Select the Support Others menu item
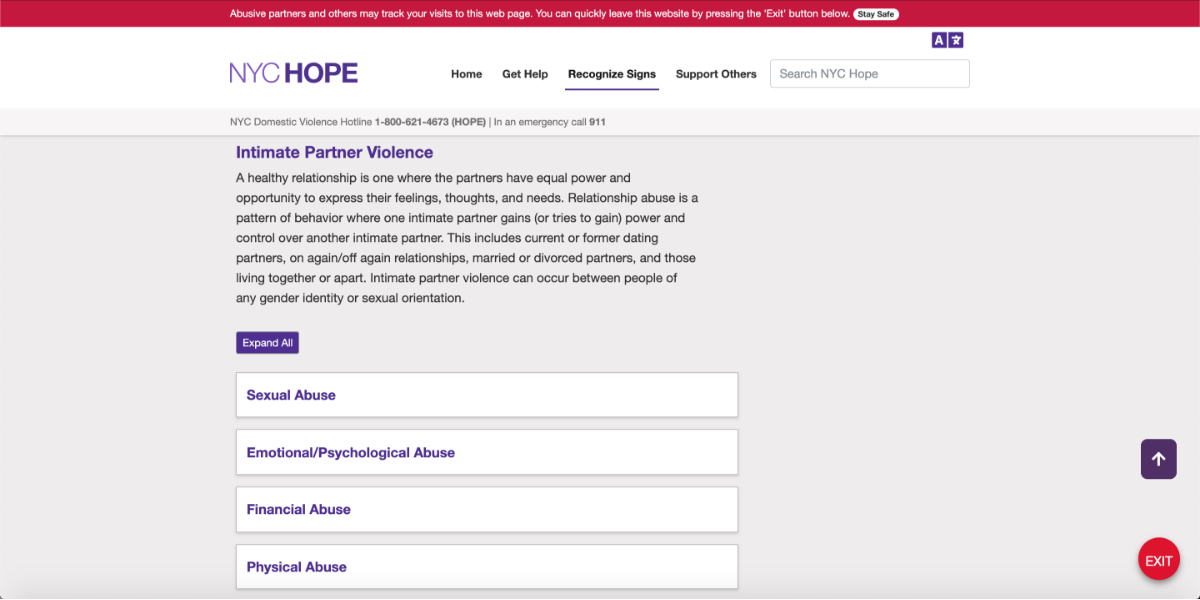 point(716,73)
